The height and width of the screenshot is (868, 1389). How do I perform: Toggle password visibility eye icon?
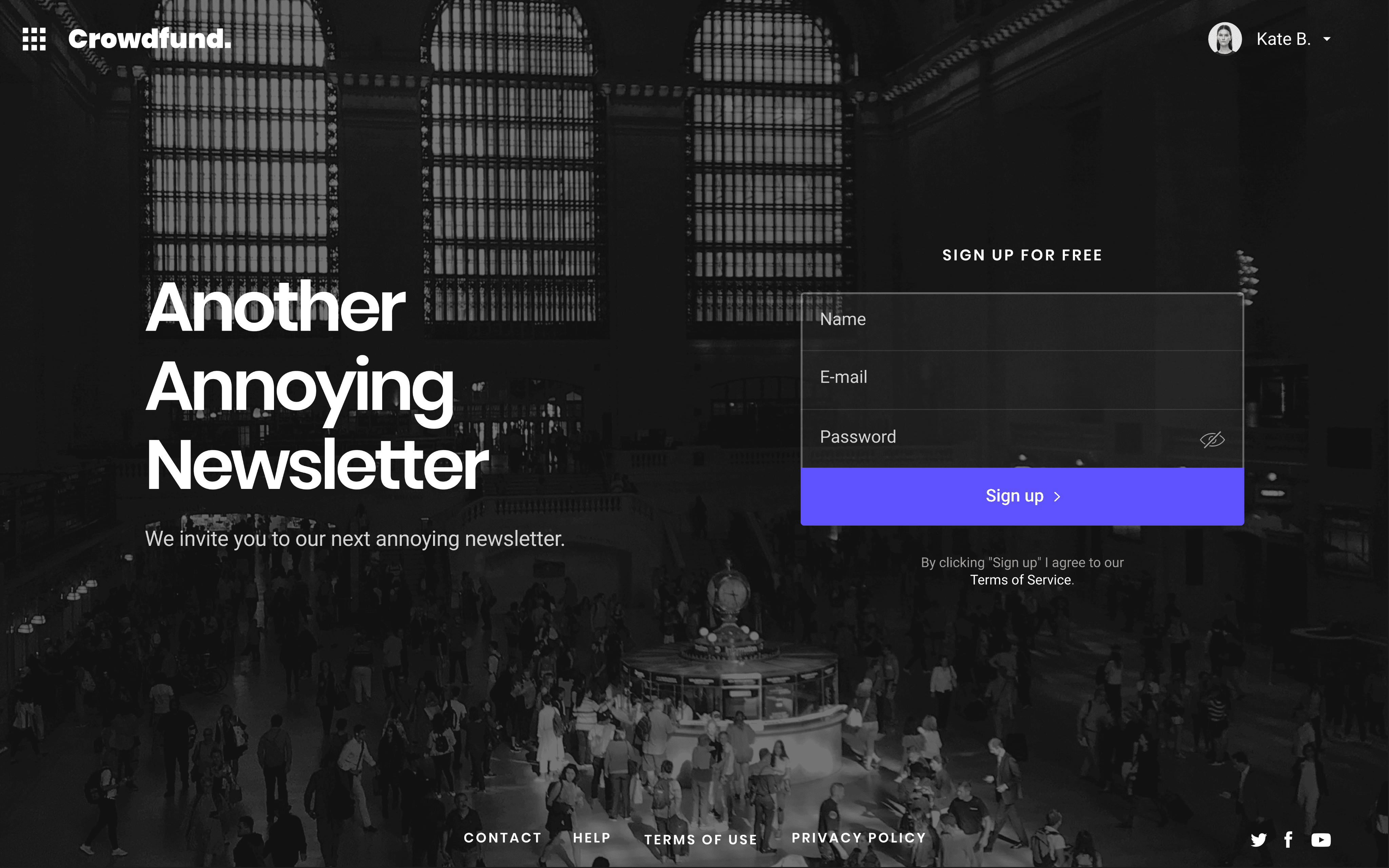[x=1212, y=440]
